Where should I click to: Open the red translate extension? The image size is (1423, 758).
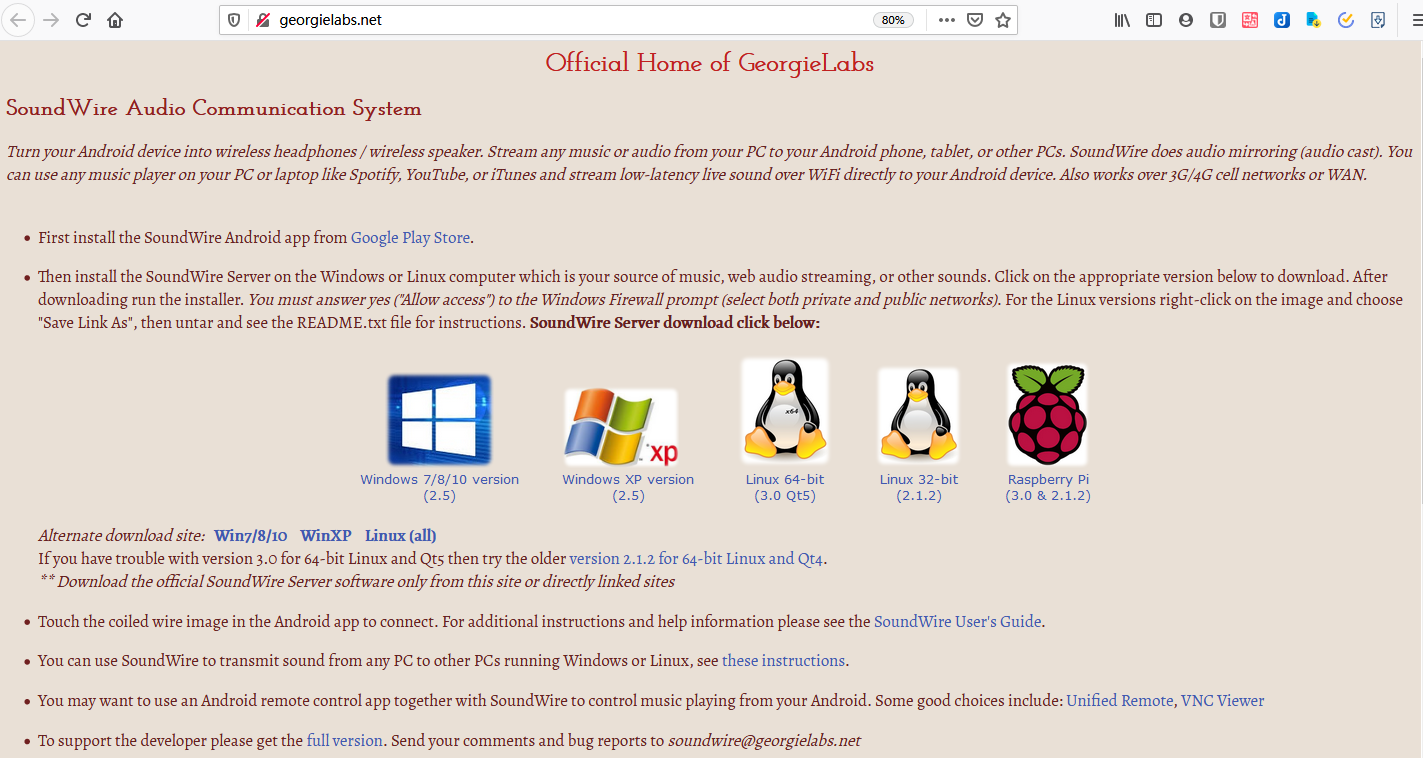tap(1250, 20)
